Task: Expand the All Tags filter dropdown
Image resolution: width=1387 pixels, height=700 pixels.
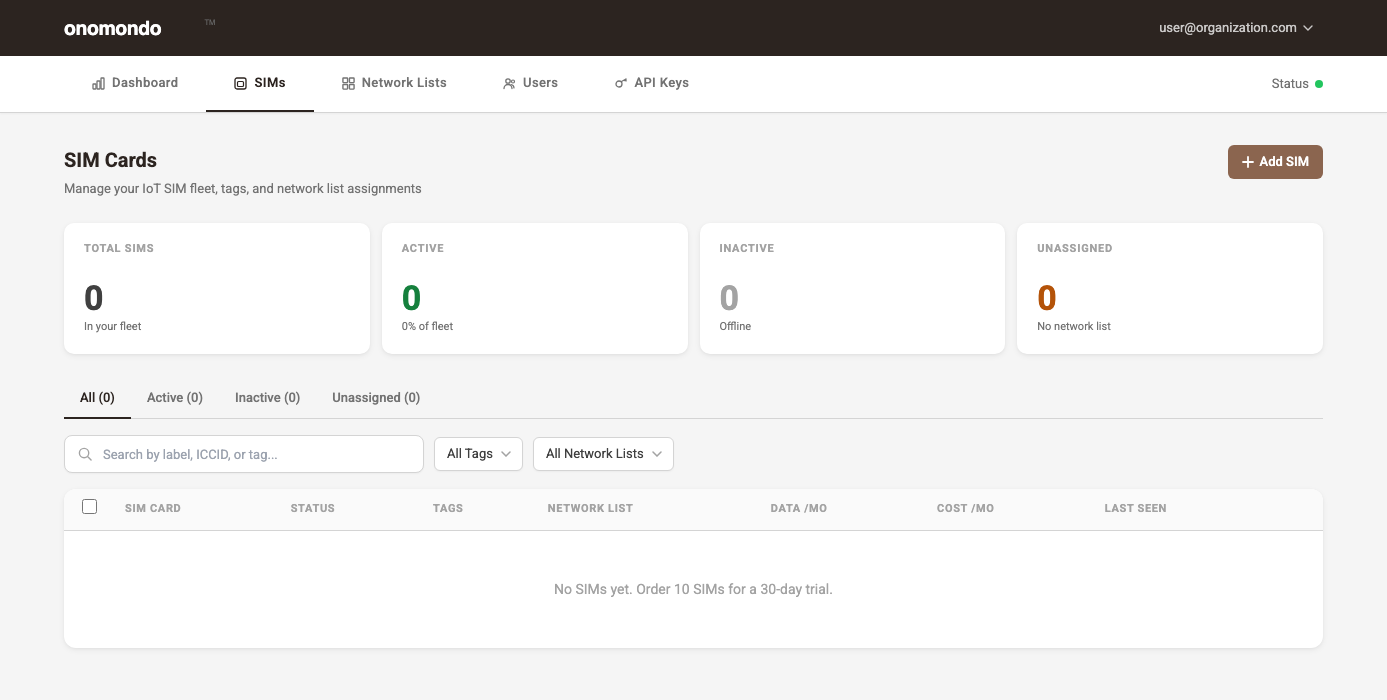Action: click(x=478, y=454)
